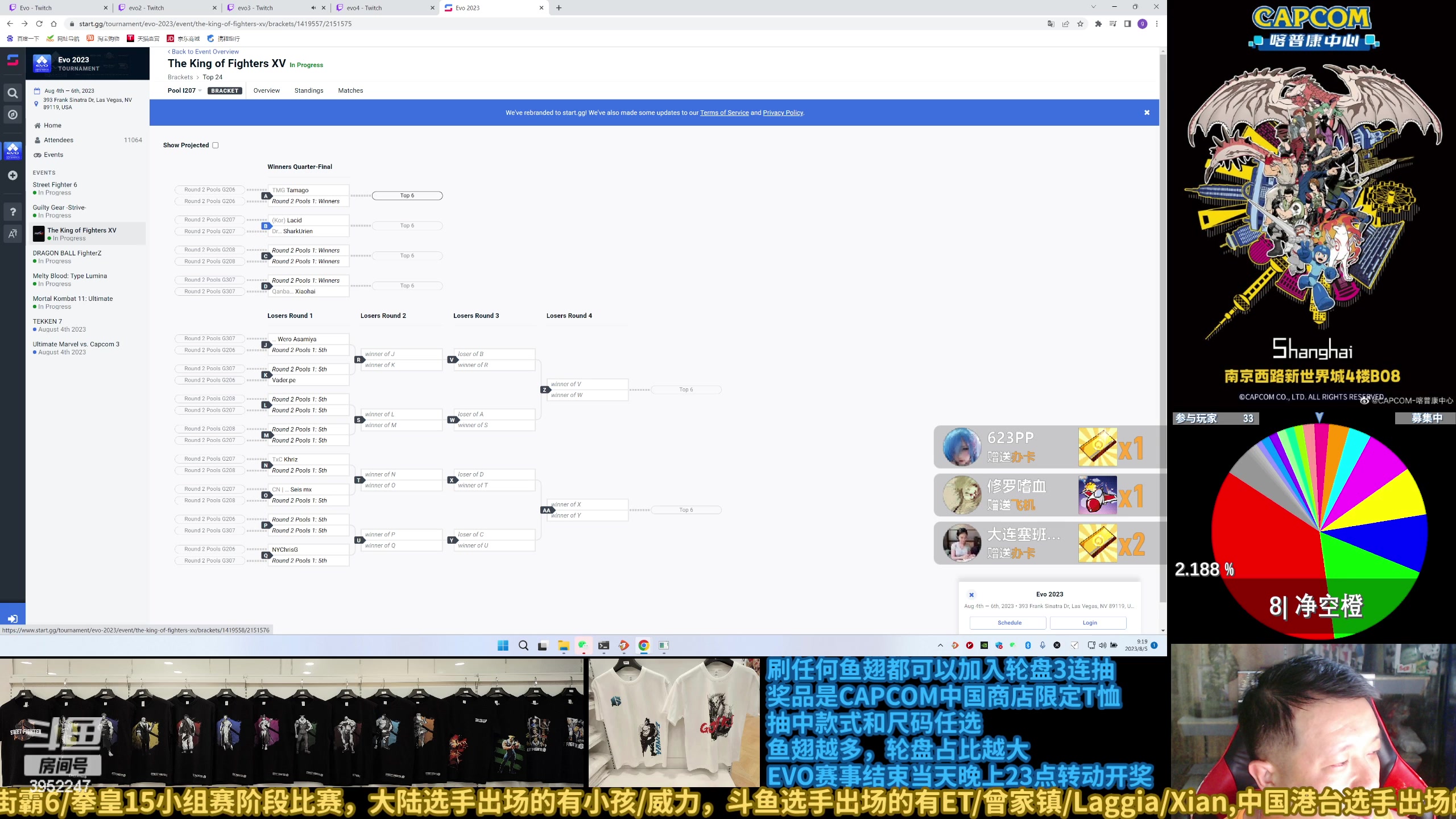The width and height of the screenshot is (1456, 819).
Task: Reload the page with refresh icon
Action: (39, 24)
